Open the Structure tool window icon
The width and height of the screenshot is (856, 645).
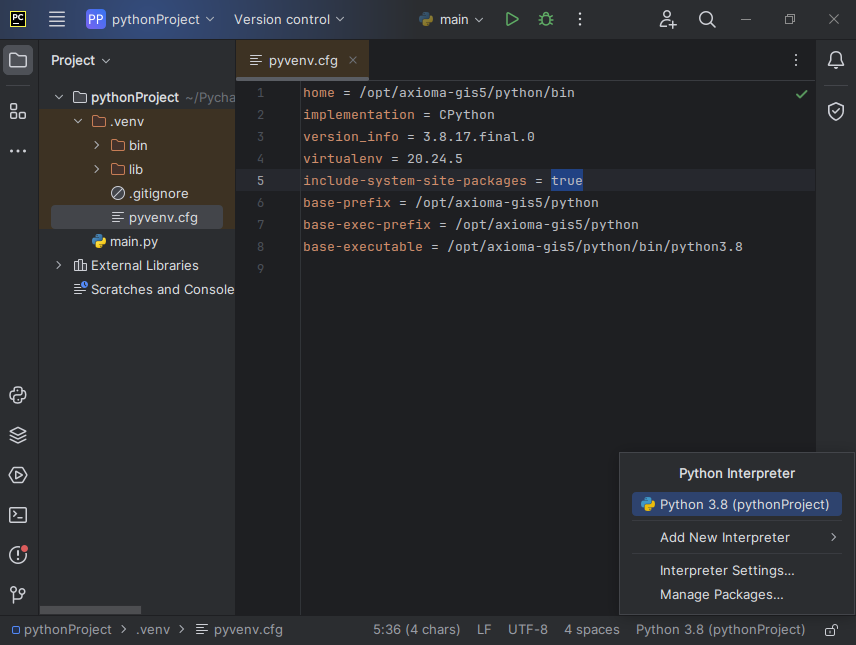[x=18, y=111]
